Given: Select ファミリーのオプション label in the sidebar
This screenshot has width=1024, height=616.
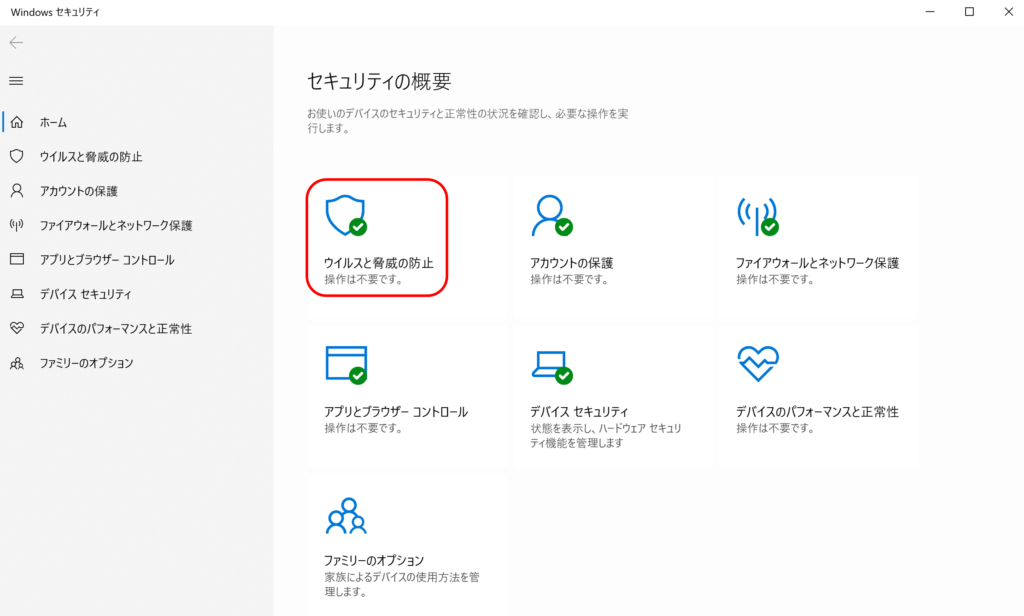Looking at the screenshot, I should [86, 363].
